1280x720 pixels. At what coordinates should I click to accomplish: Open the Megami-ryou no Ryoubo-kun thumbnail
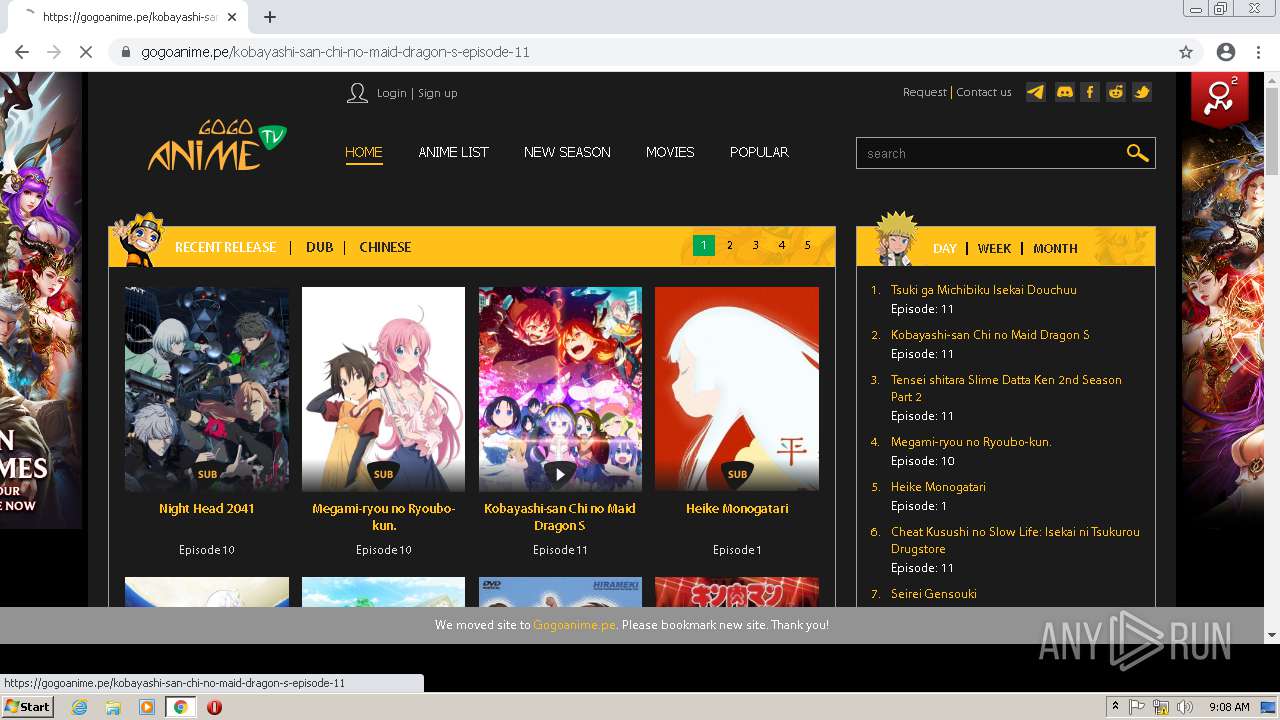pyautogui.click(x=384, y=389)
